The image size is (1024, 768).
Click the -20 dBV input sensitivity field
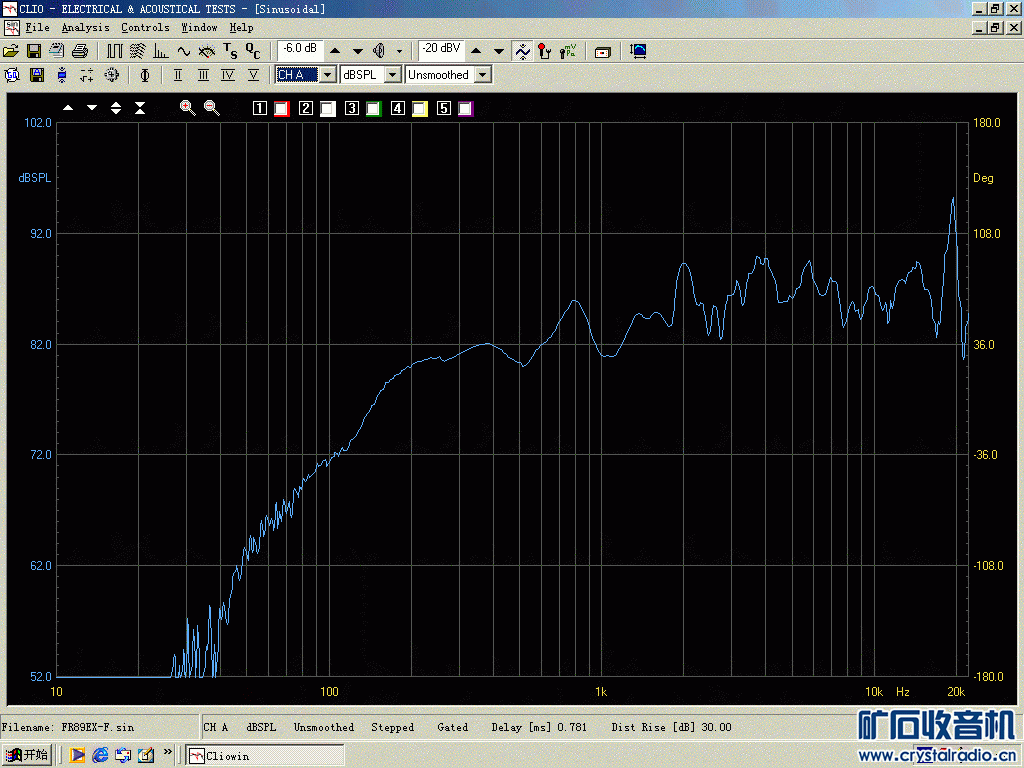click(441, 48)
